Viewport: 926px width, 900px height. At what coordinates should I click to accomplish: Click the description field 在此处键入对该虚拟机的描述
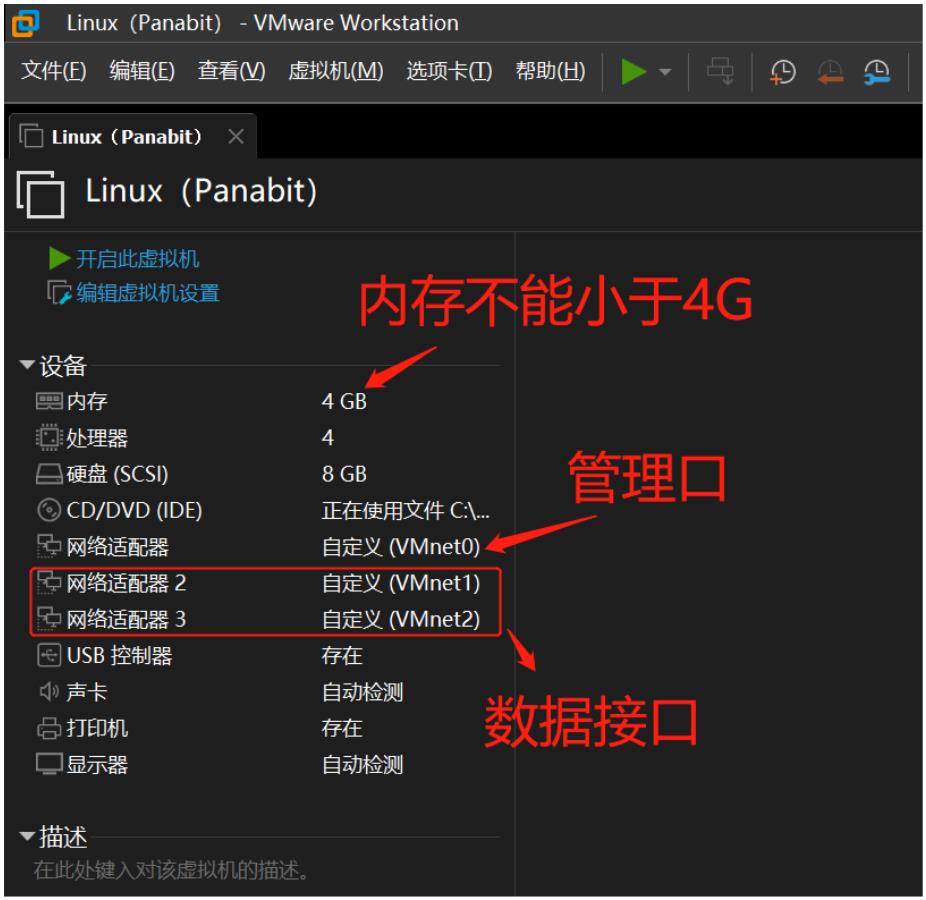(171, 869)
